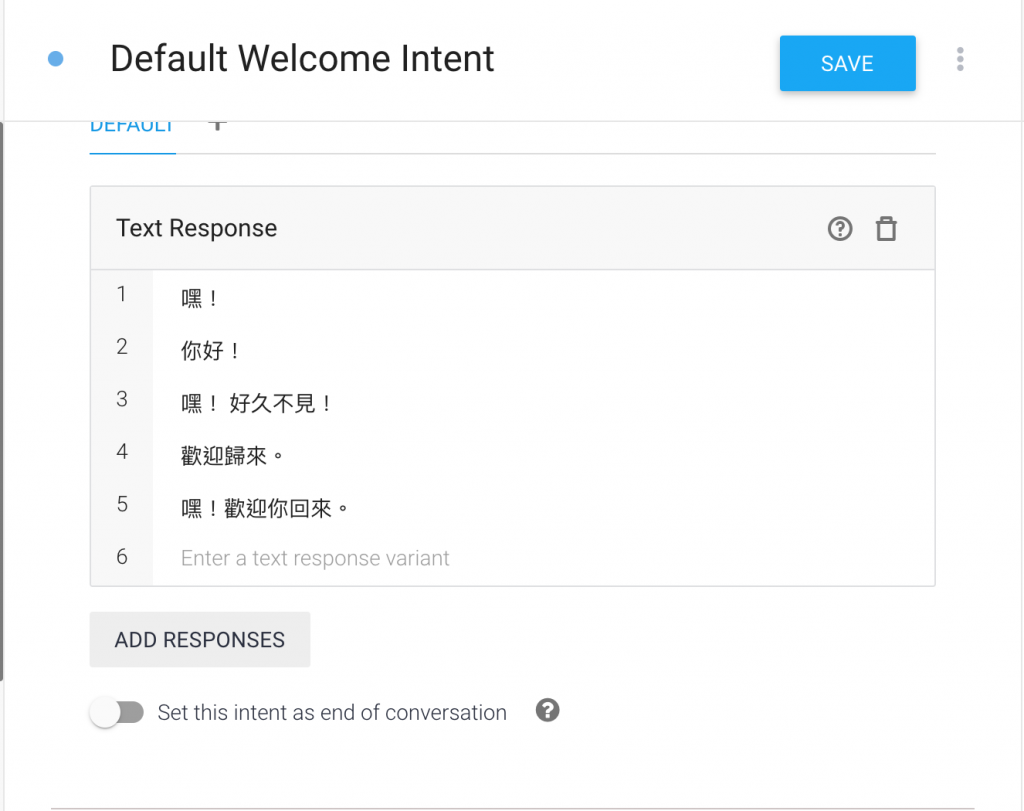Select response row 4 歡迎歸來。
Screen dimensions: 1024x811
pyautogui.click(x=233, y=456)
